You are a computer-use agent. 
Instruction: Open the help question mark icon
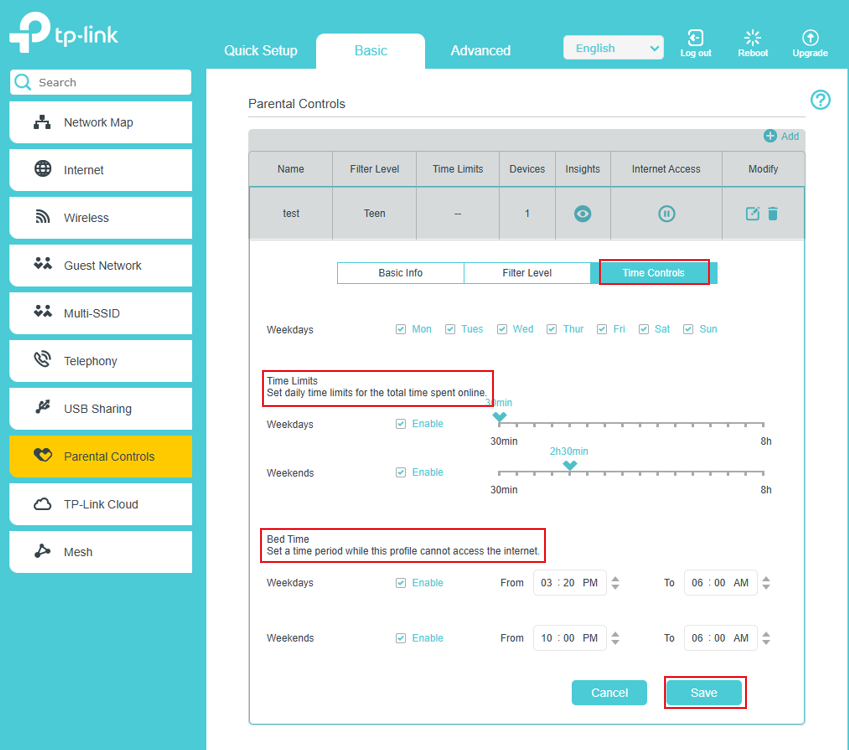pos(820,100)
